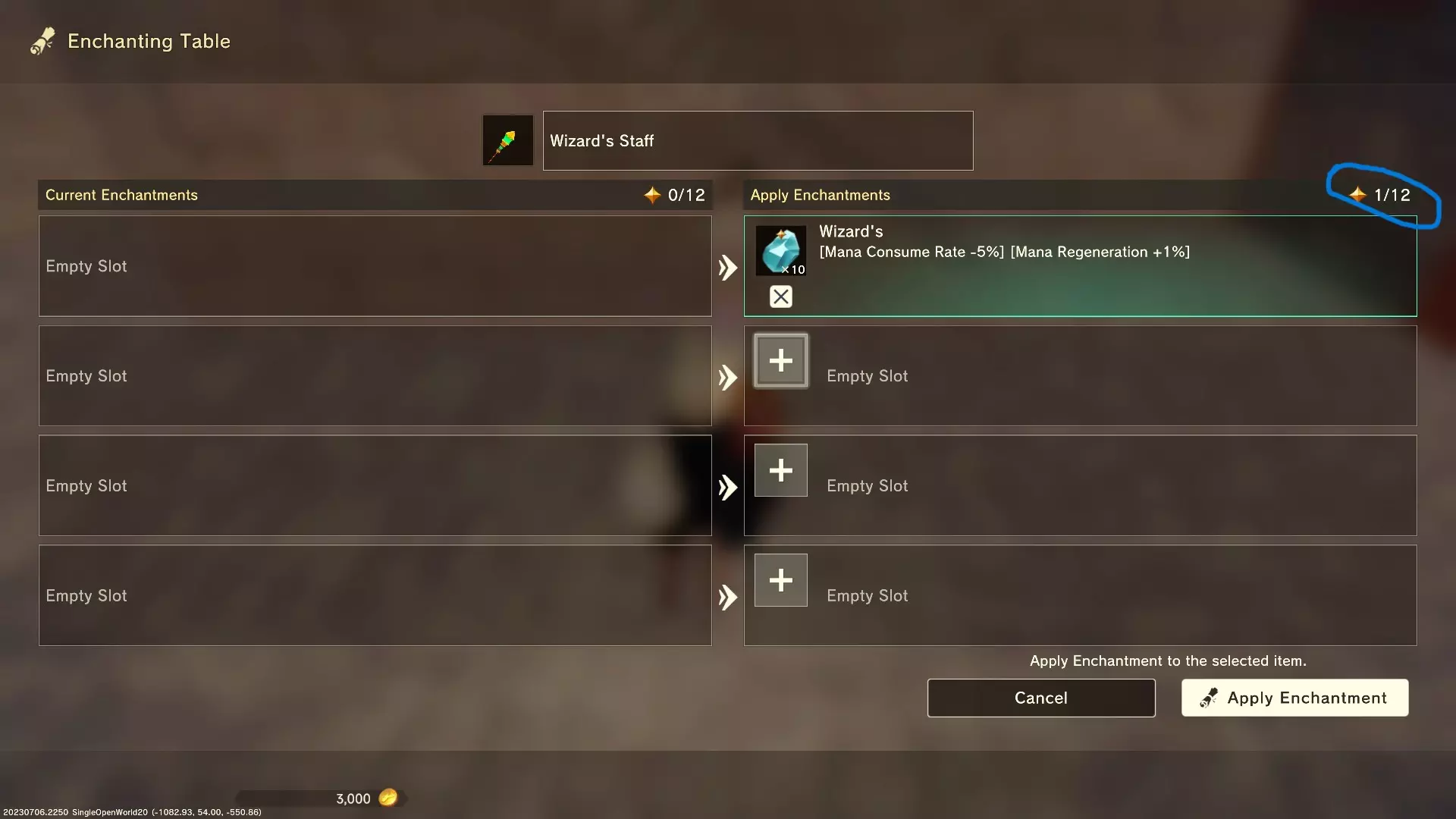Add enchantment to second apply slot

[x=781, y=360]
